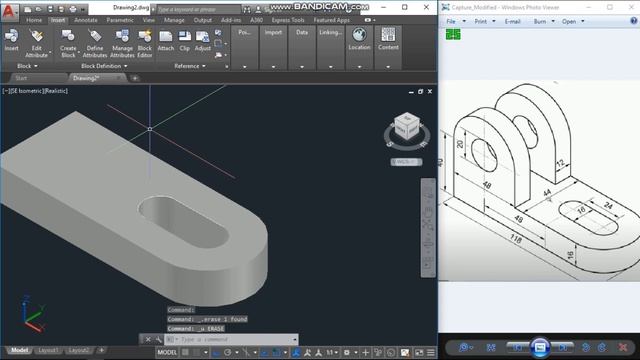Switch to the Annotate ribbon tab
640x360 pixels.
click(x=86, y=20)
